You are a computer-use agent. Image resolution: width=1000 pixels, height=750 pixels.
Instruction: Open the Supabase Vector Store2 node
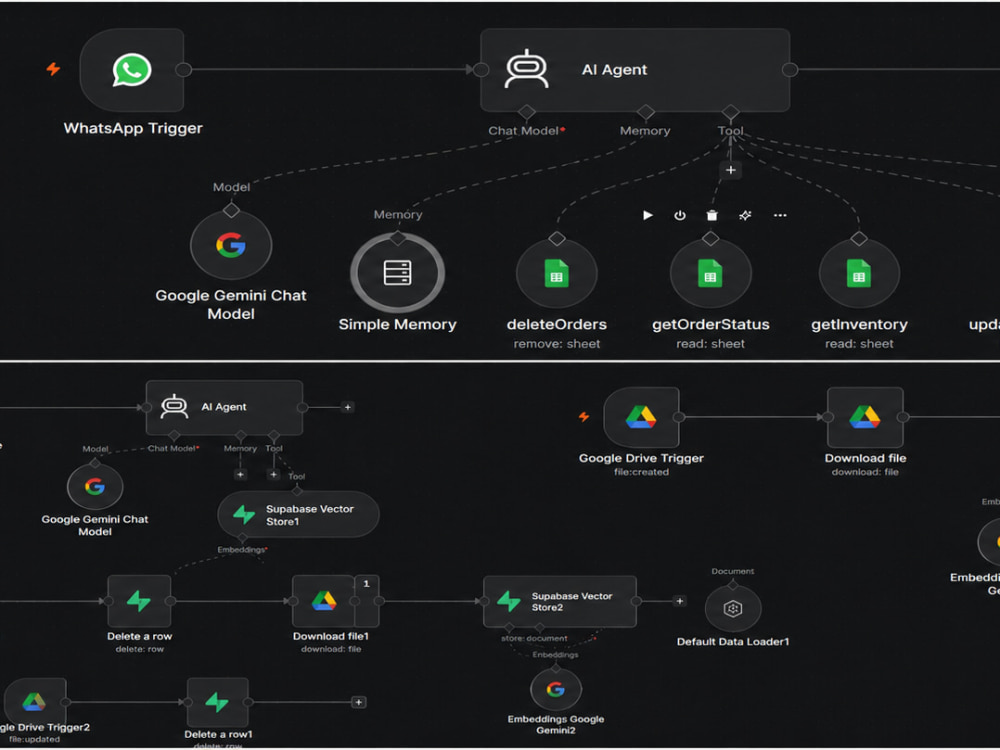560,601
